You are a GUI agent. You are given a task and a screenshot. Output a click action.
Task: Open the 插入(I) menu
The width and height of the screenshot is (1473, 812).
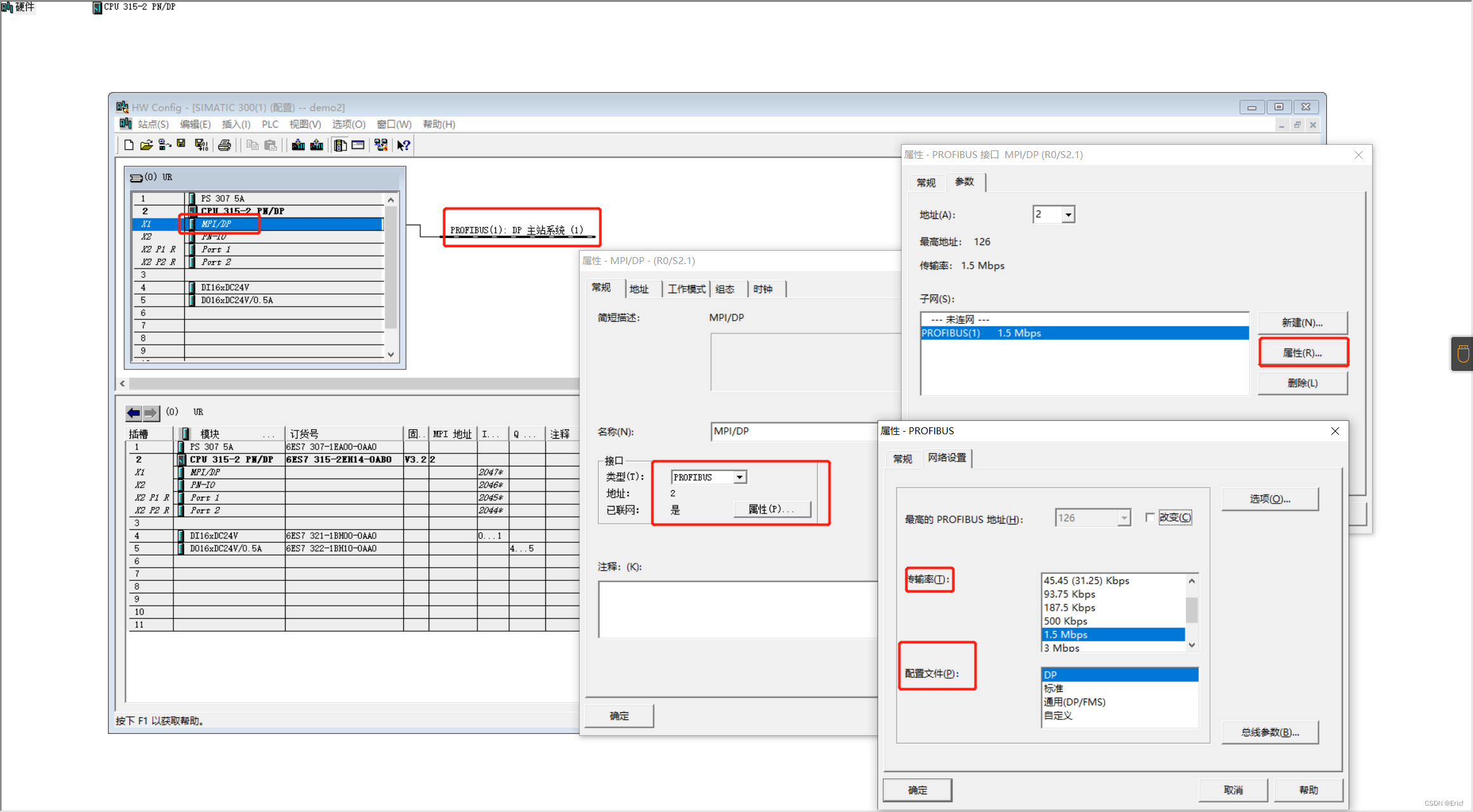point(236,124)
